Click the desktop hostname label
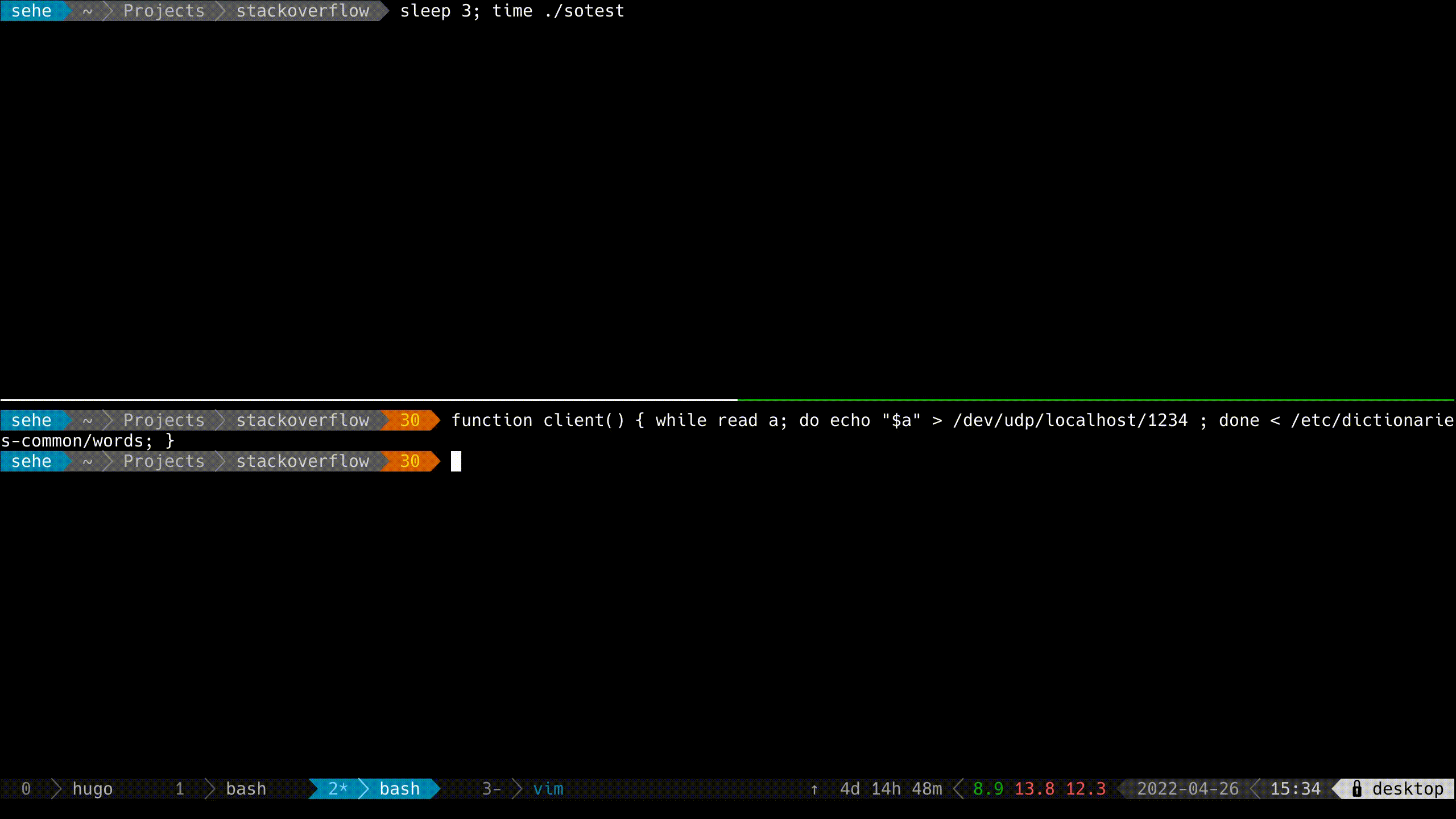Viewport: 1456px width, 819px height. [x=1408, y=789]
